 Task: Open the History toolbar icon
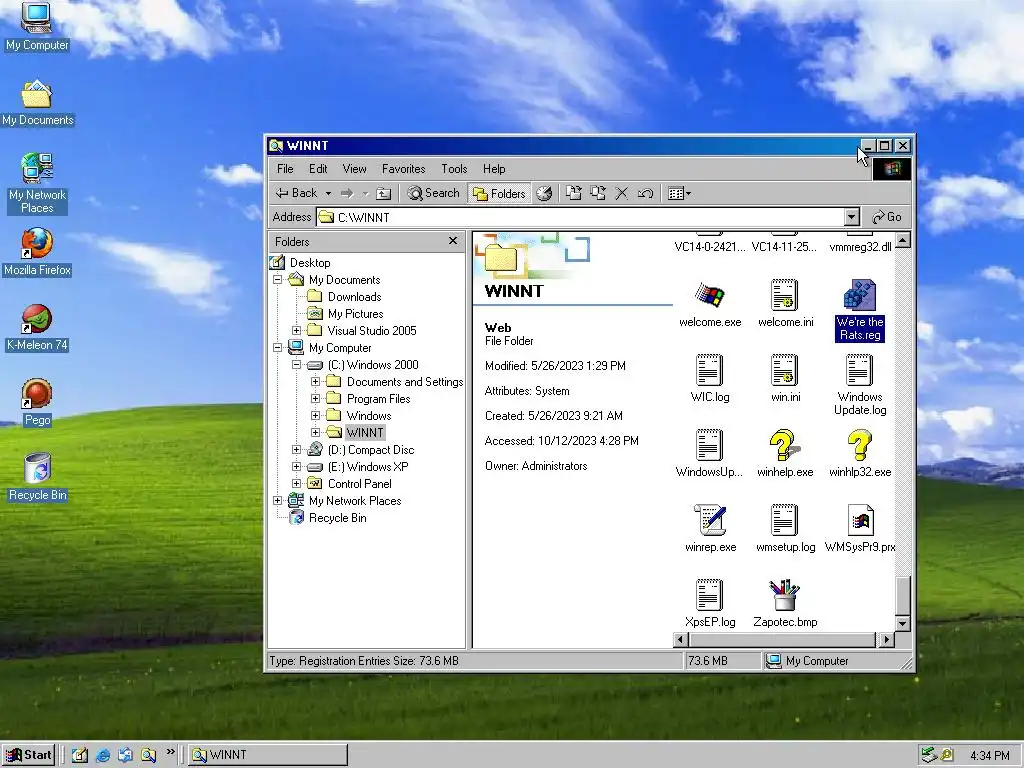(544, 193)
